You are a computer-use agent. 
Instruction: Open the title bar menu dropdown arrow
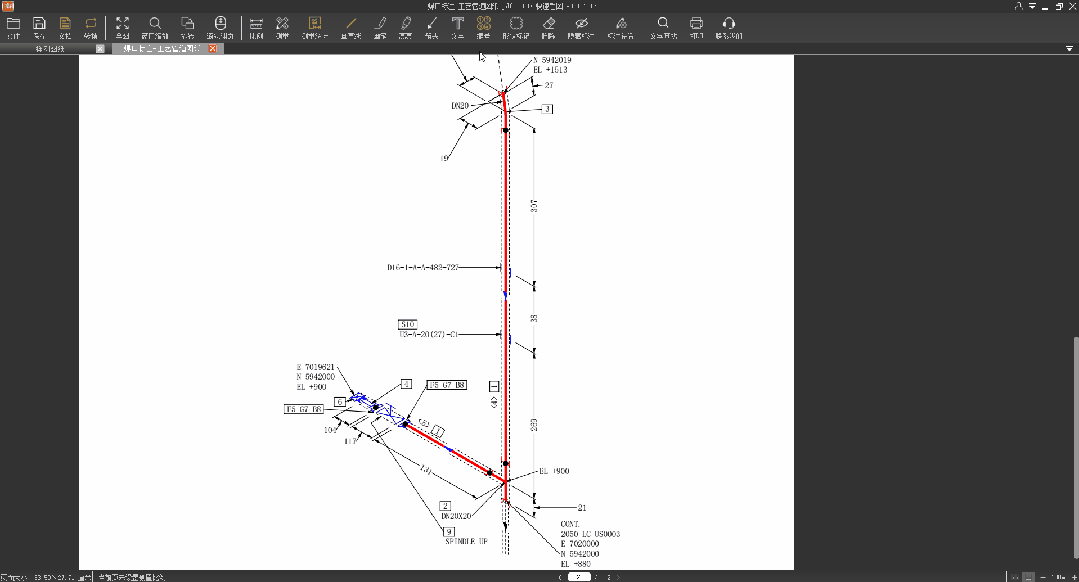pos(1032,6)
